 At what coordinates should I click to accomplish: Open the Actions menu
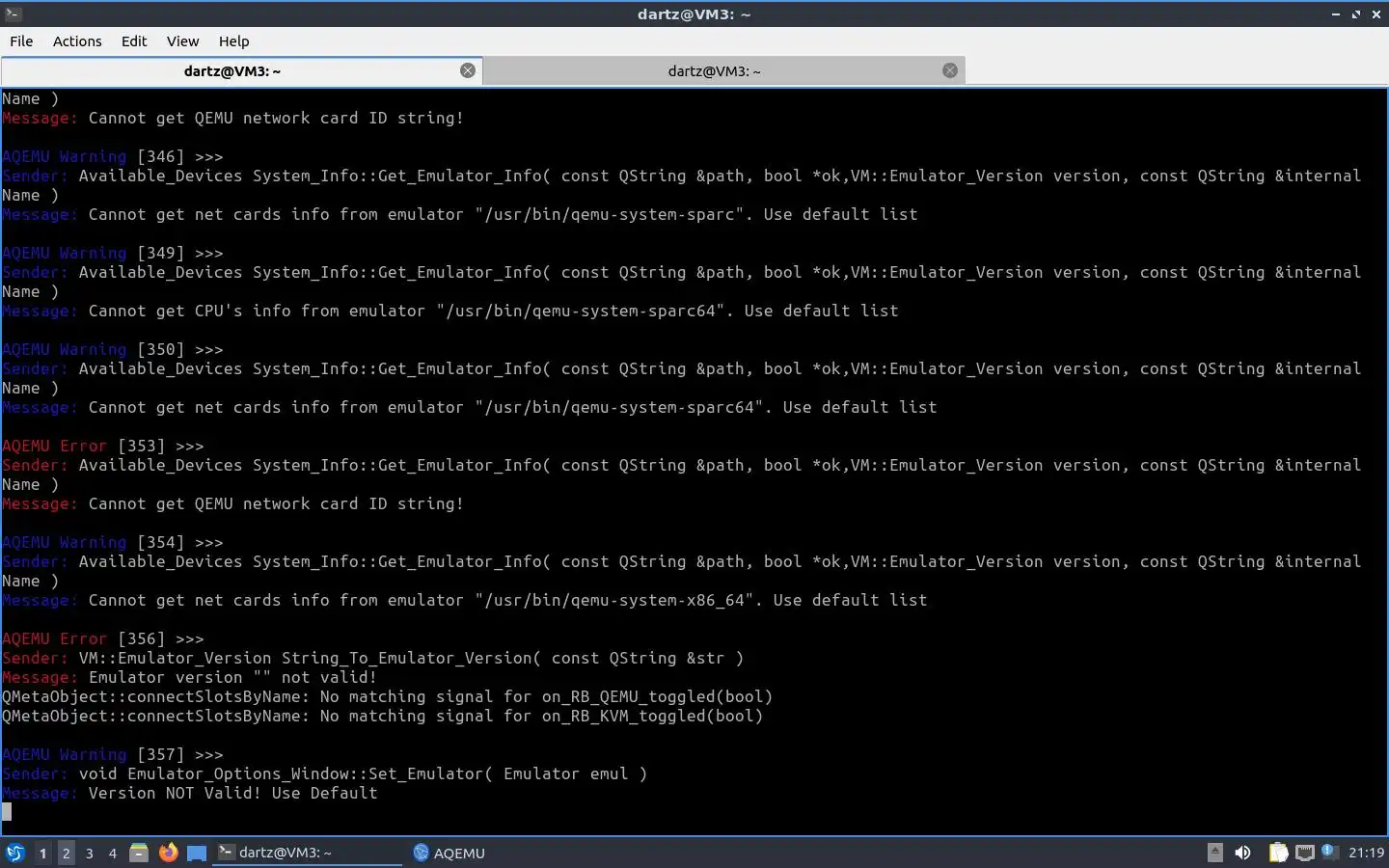coord(77,41)
